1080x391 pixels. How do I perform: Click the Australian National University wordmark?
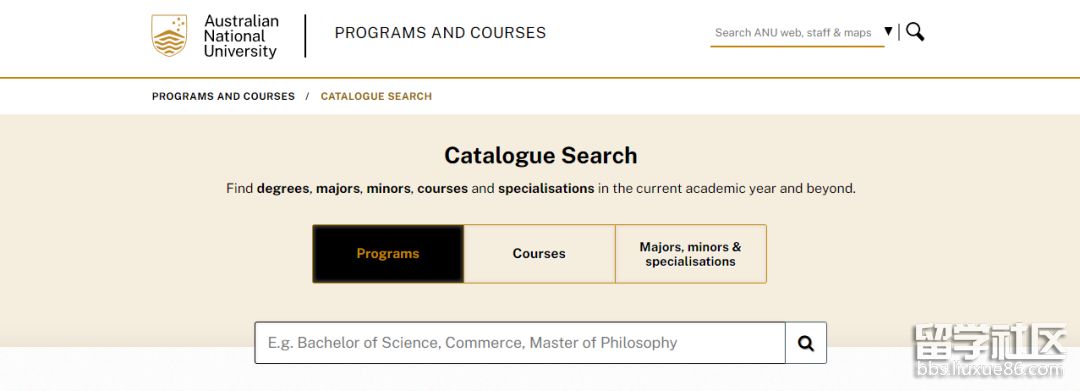tap(241, 36)
